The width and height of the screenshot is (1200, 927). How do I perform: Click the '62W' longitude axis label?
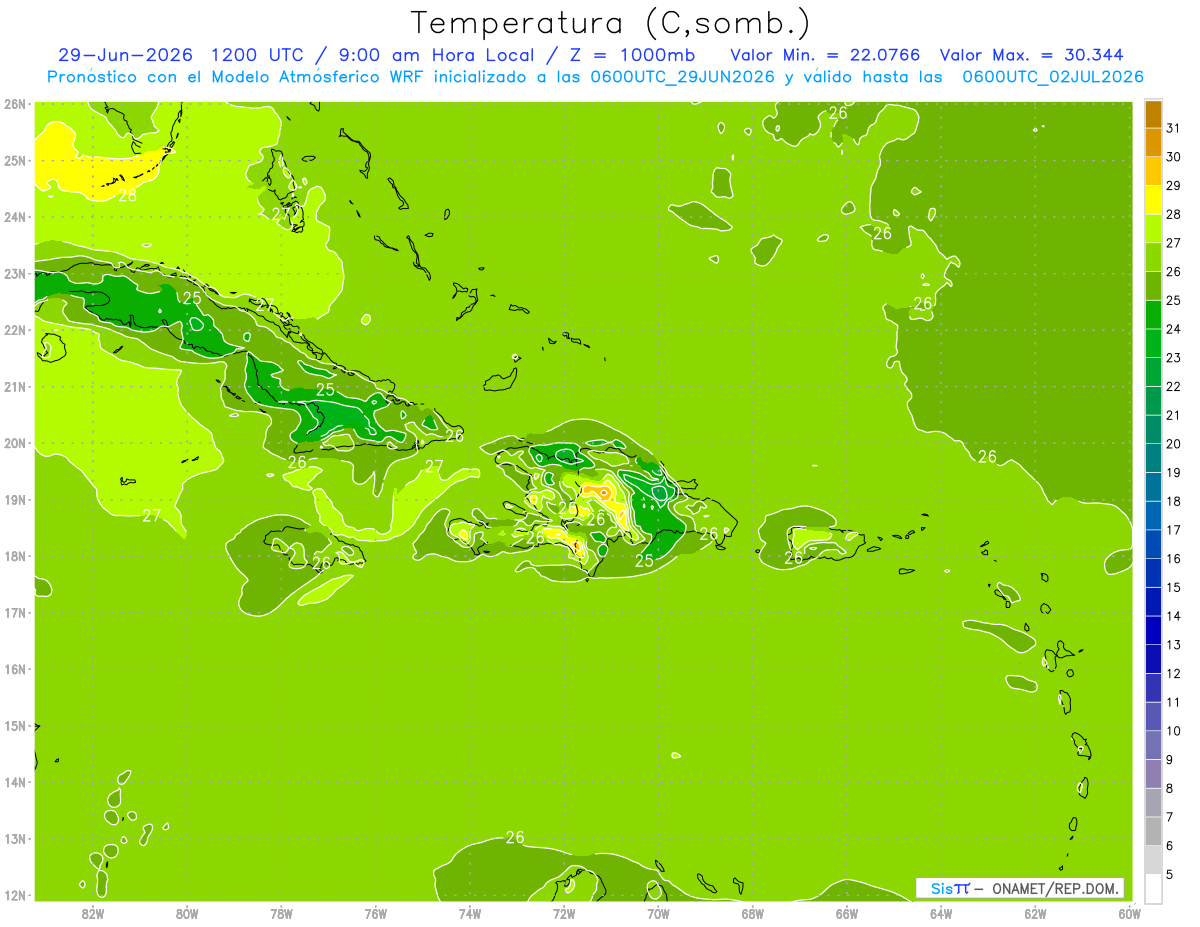[x=1035, y=913]
